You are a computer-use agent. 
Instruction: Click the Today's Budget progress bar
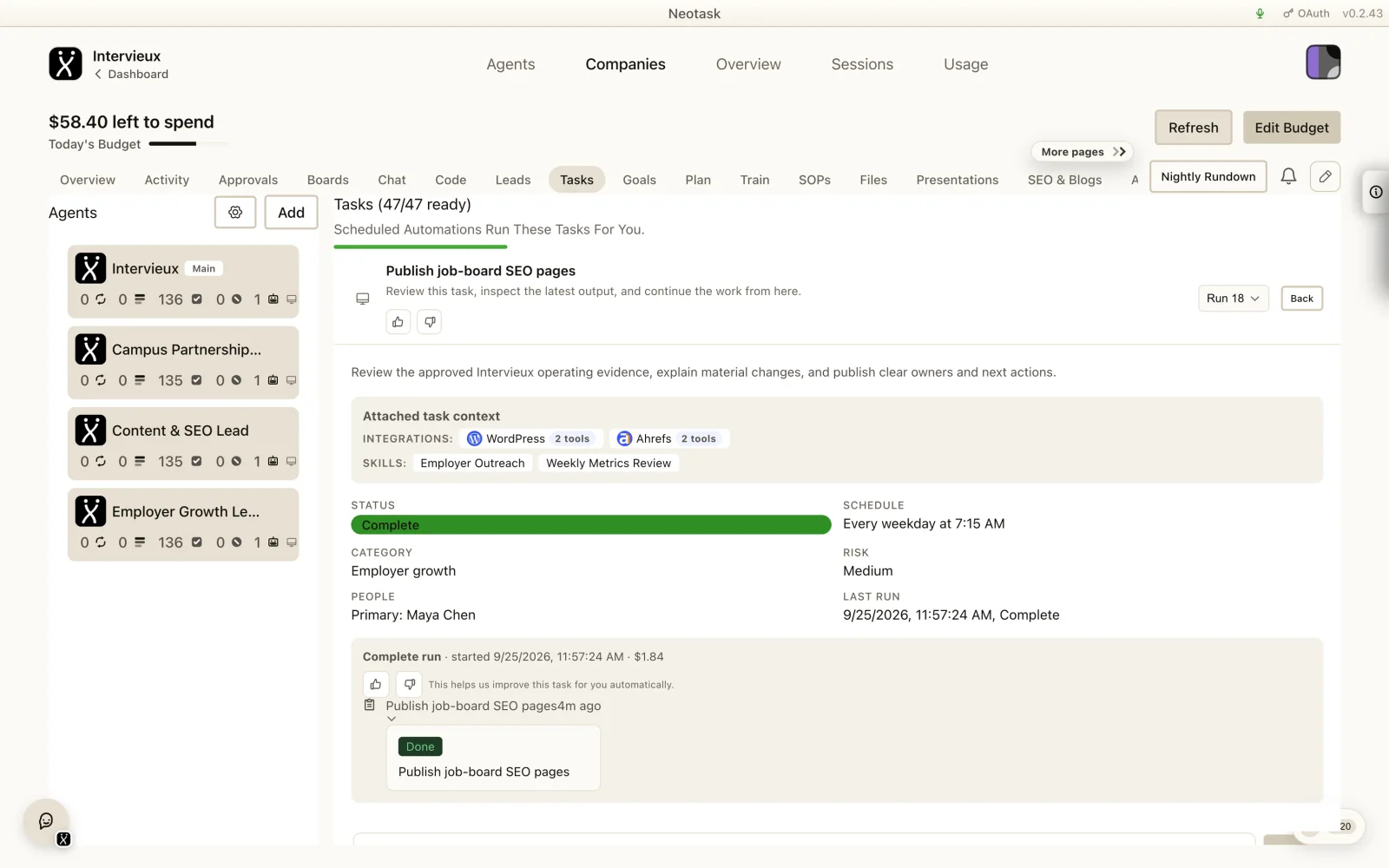pos(188,144)
